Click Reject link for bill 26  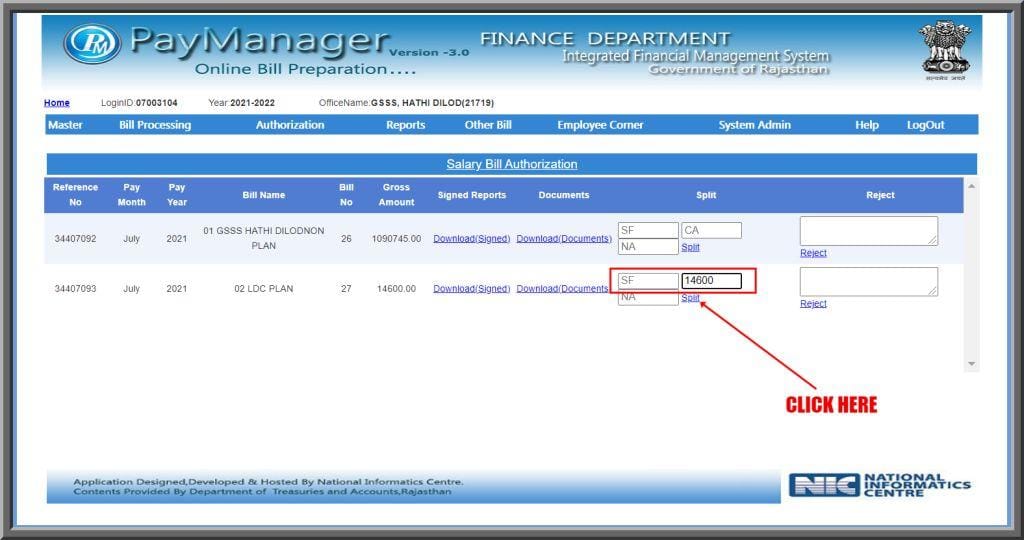(813, 253)
